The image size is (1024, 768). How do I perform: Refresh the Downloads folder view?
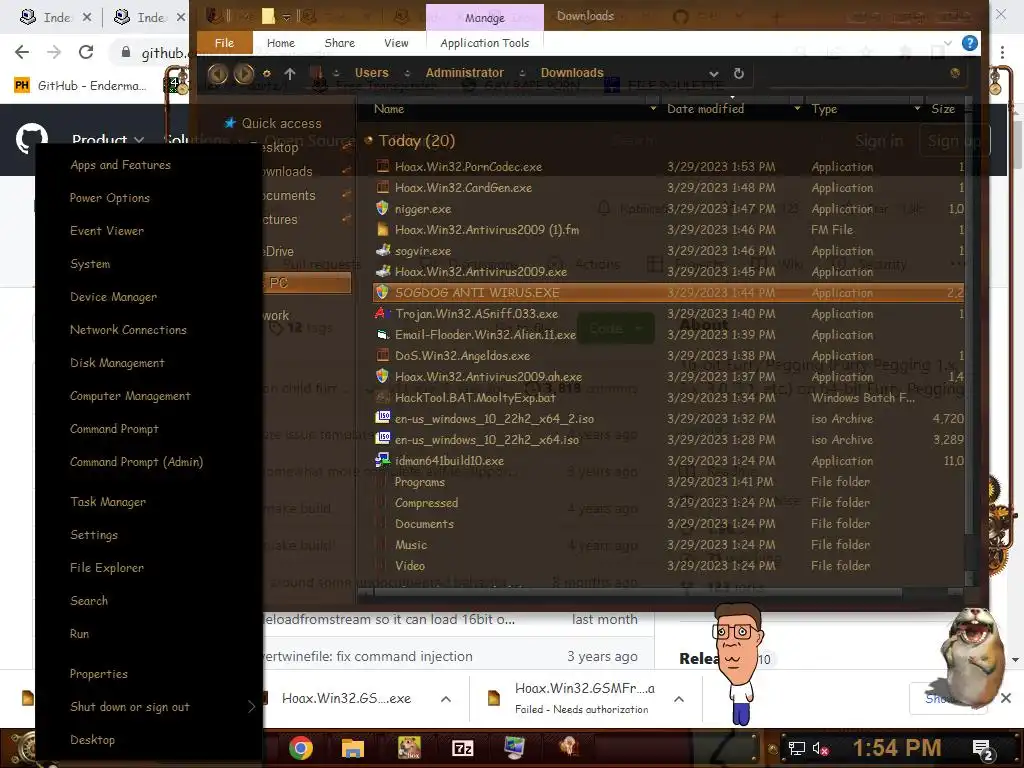(x=739, y=74)
